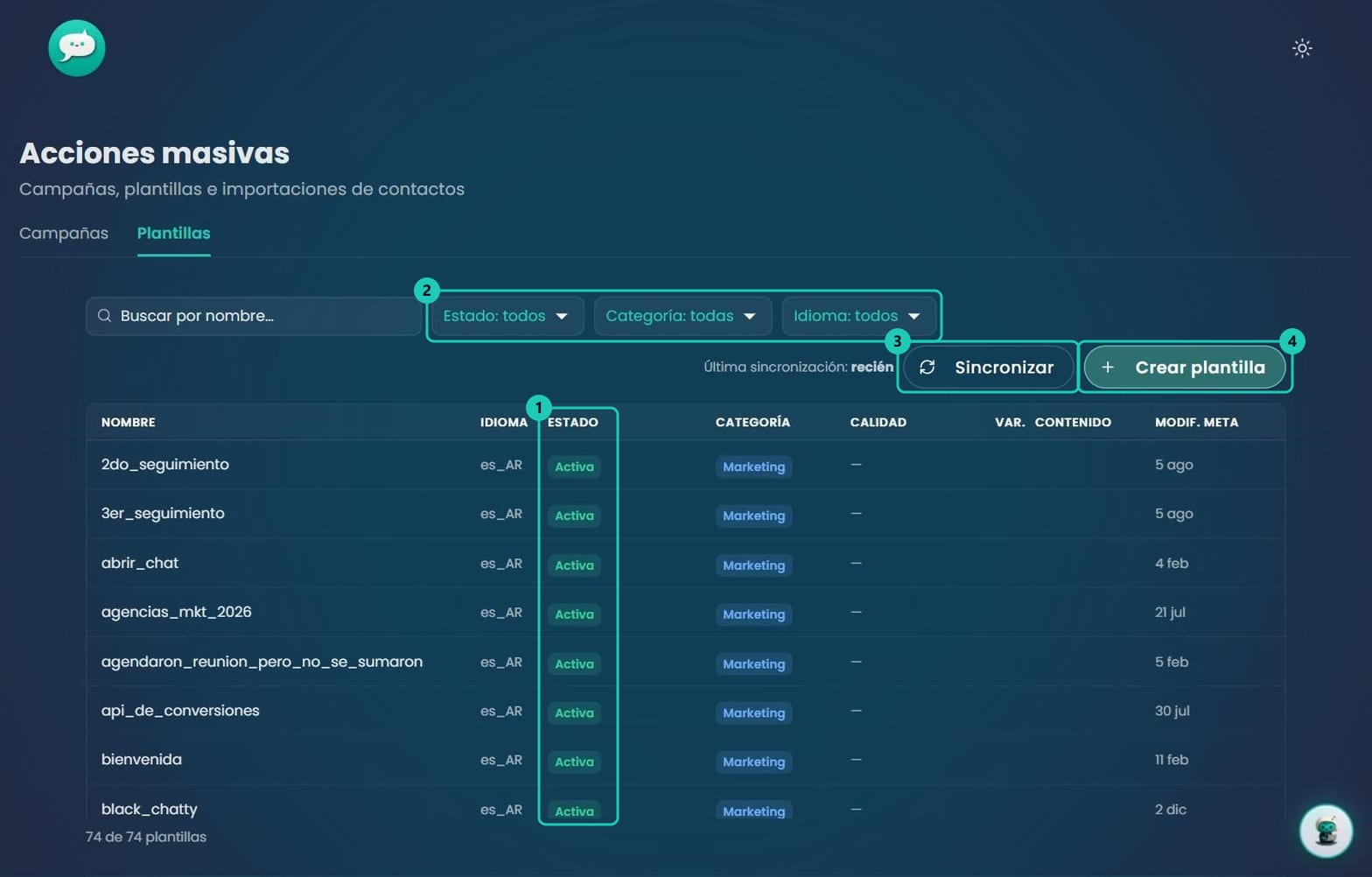The image size is (1372, 877).
Task: Click the CATEGORÍA column header
Action: [x=752, y=423]
